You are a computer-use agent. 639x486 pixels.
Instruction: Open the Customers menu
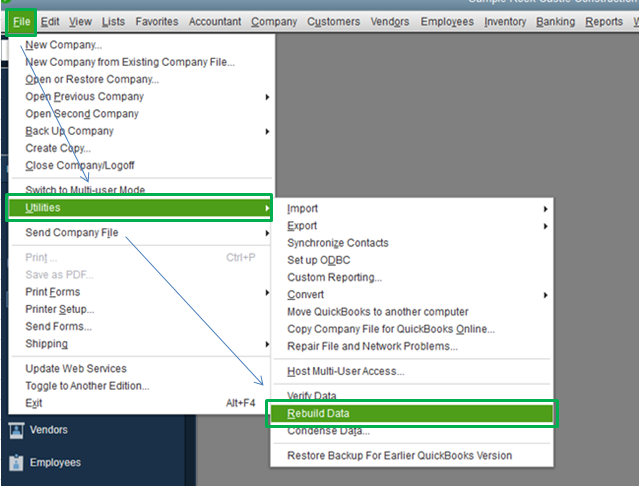[x=333, y=22]
